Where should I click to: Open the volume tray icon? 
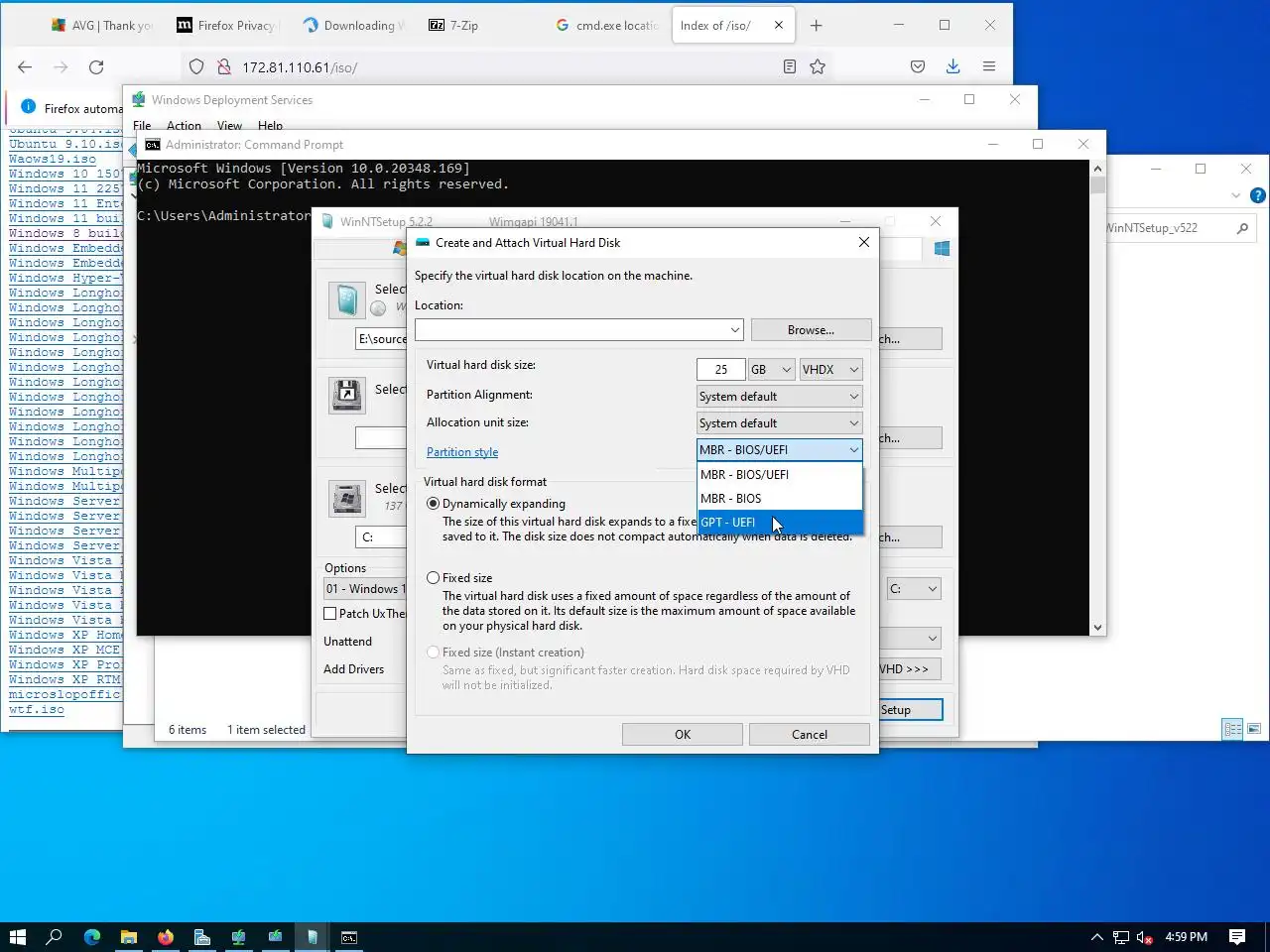click(x=1144, y=937)
